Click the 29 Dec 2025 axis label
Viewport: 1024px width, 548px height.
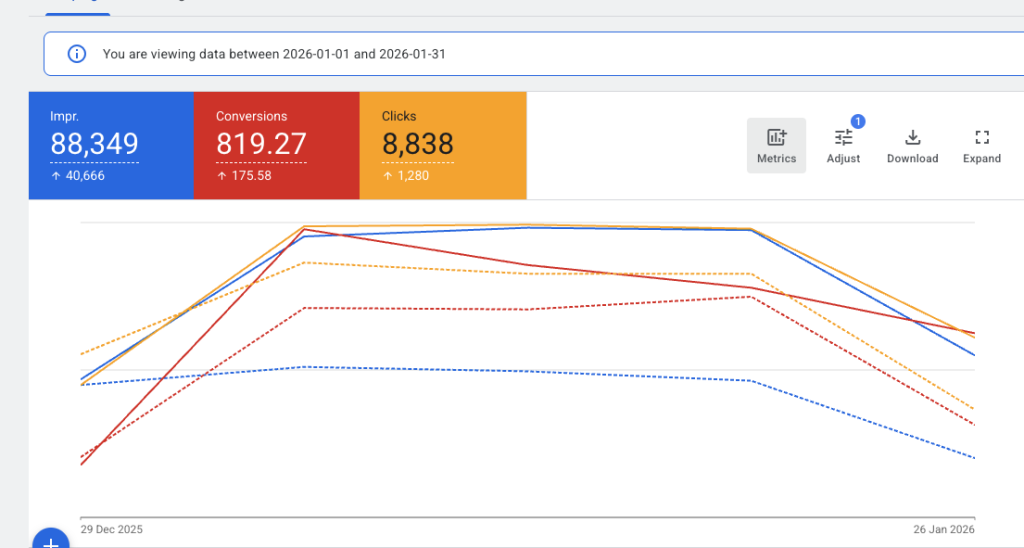click(x=111, y=528)
